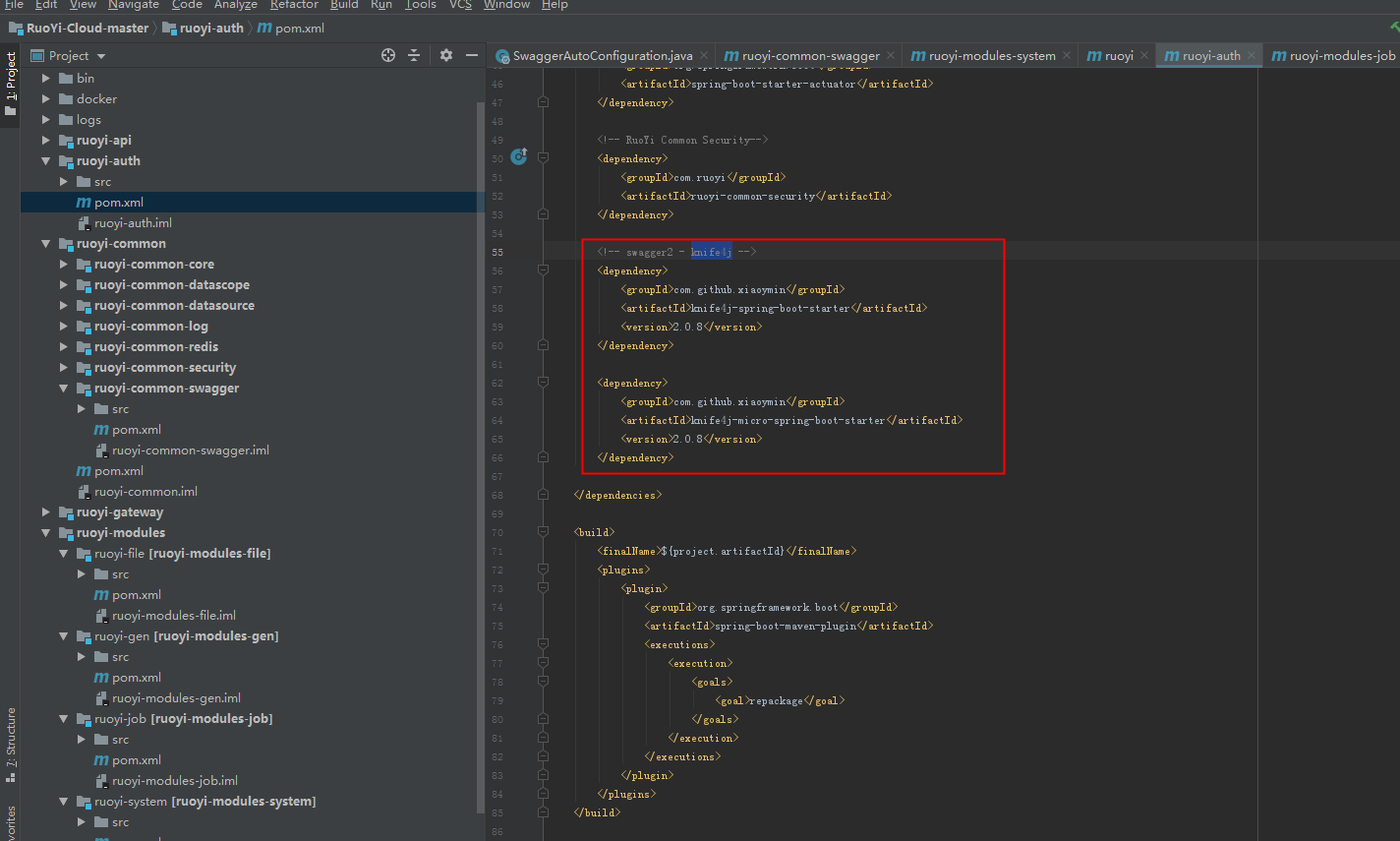Open the Build menu

click(x=343, y=6)
